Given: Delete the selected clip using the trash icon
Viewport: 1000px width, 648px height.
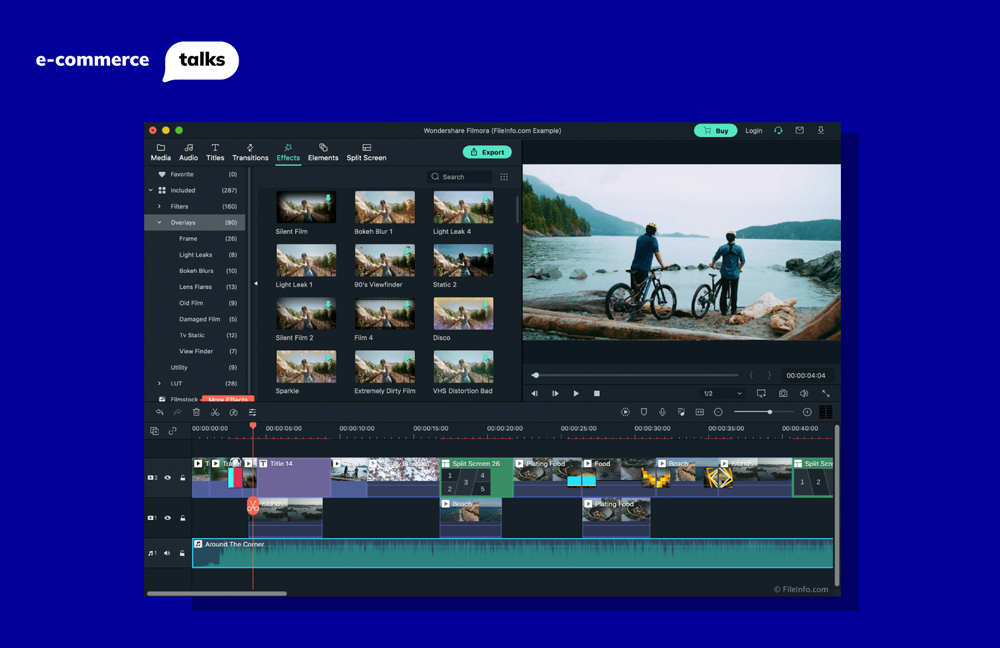Looking at the screenshot, I should tap(196, 411).
